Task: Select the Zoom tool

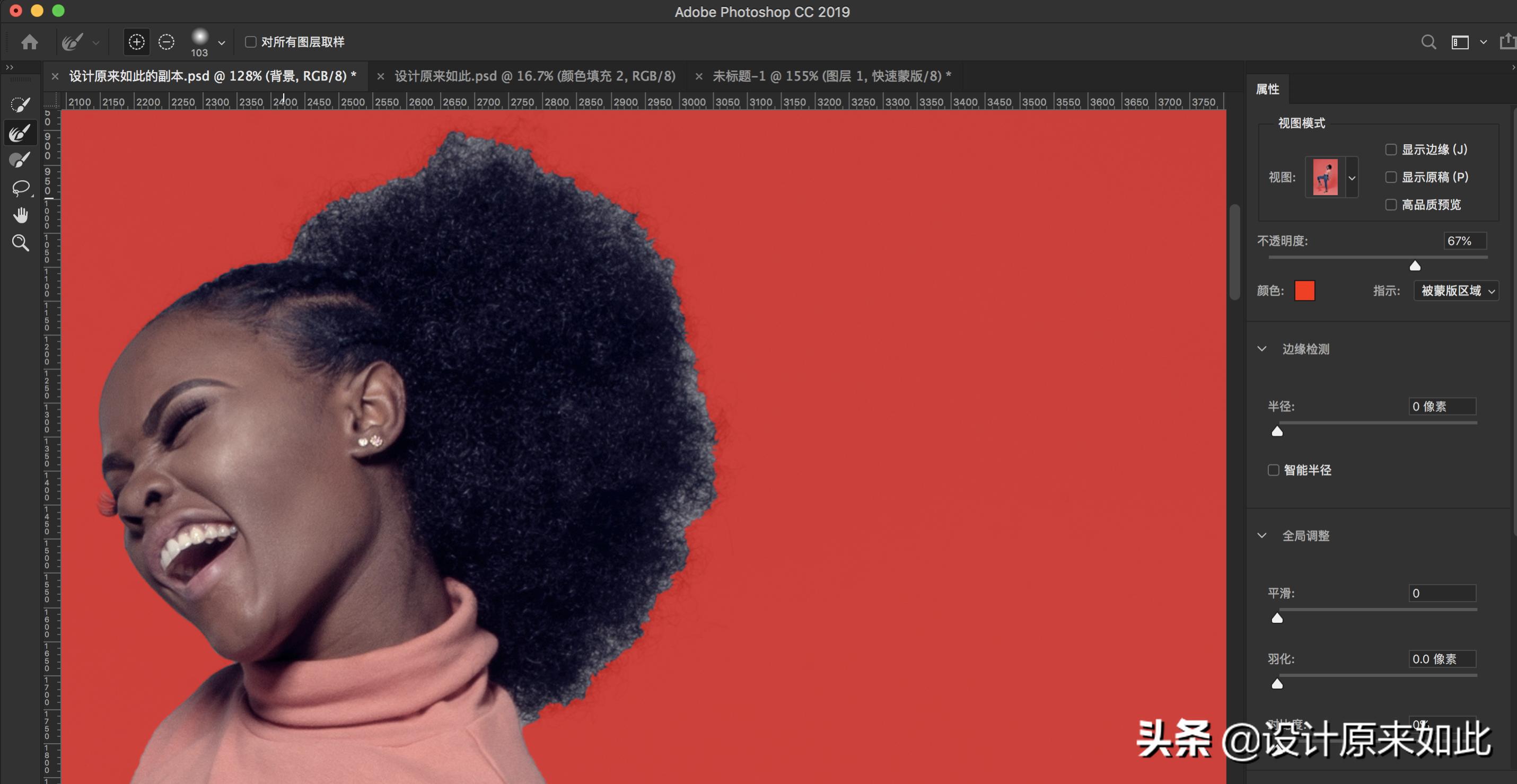Action: click(x=21, y=242)
